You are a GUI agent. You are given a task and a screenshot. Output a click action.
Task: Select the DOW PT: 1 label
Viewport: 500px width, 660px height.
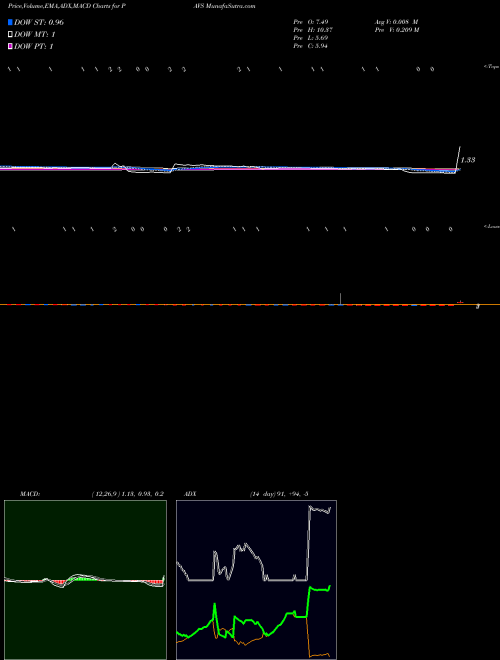(34, 46)
